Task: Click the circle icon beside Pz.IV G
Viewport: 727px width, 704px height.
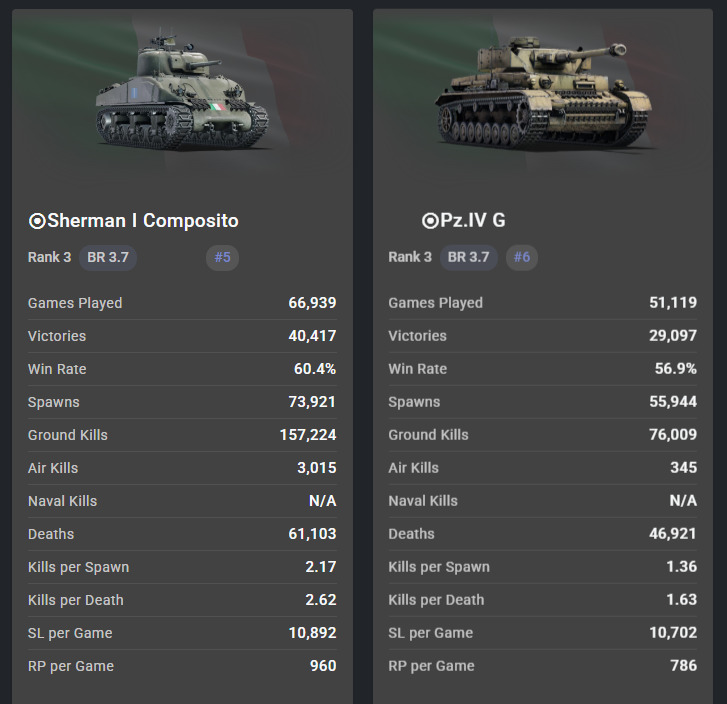Action: pyautogui.click(x=430, y=221)
